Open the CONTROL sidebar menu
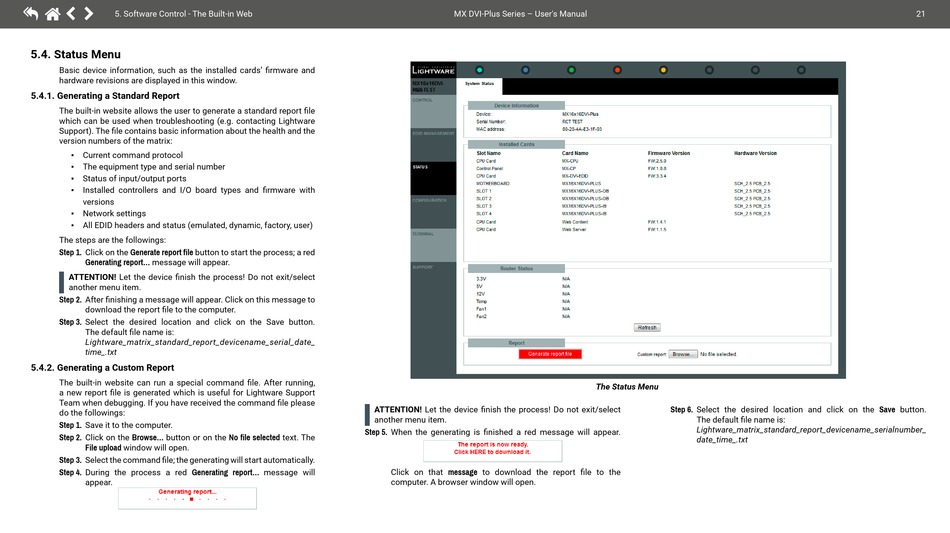 coord(423,100)
